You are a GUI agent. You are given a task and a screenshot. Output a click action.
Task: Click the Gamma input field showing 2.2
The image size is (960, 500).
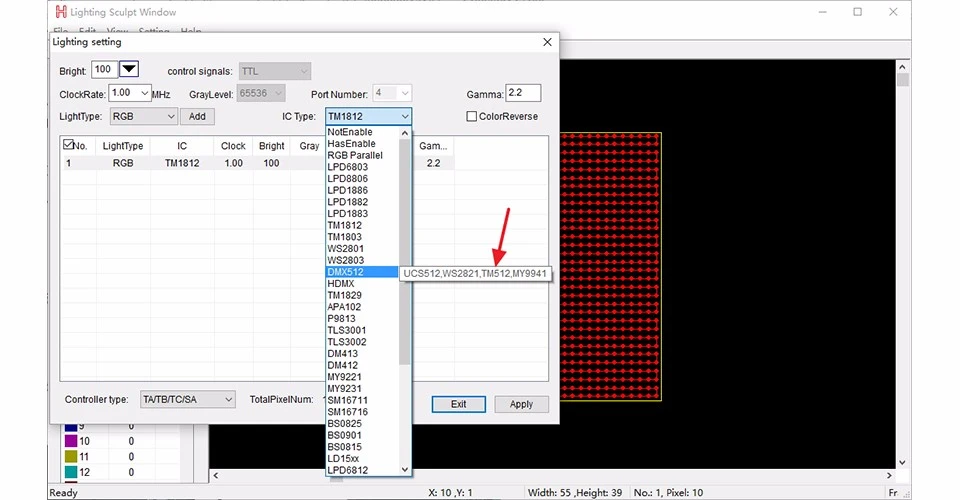[x=523, y=92]
